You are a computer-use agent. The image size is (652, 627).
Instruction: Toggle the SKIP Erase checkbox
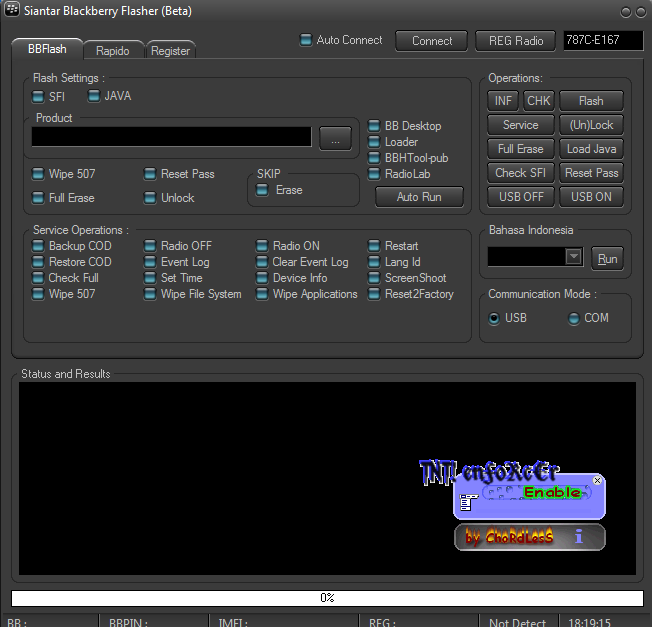pyautogui.click(x=262, y=190)
